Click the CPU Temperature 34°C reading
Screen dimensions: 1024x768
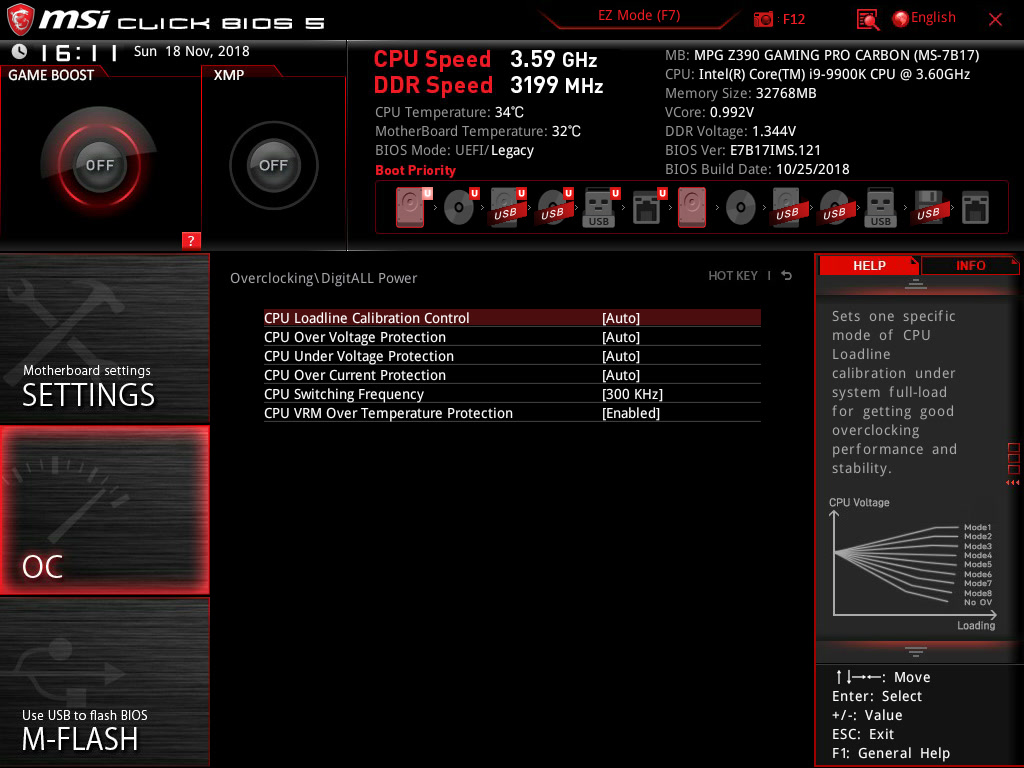click(x=449, y=112)
